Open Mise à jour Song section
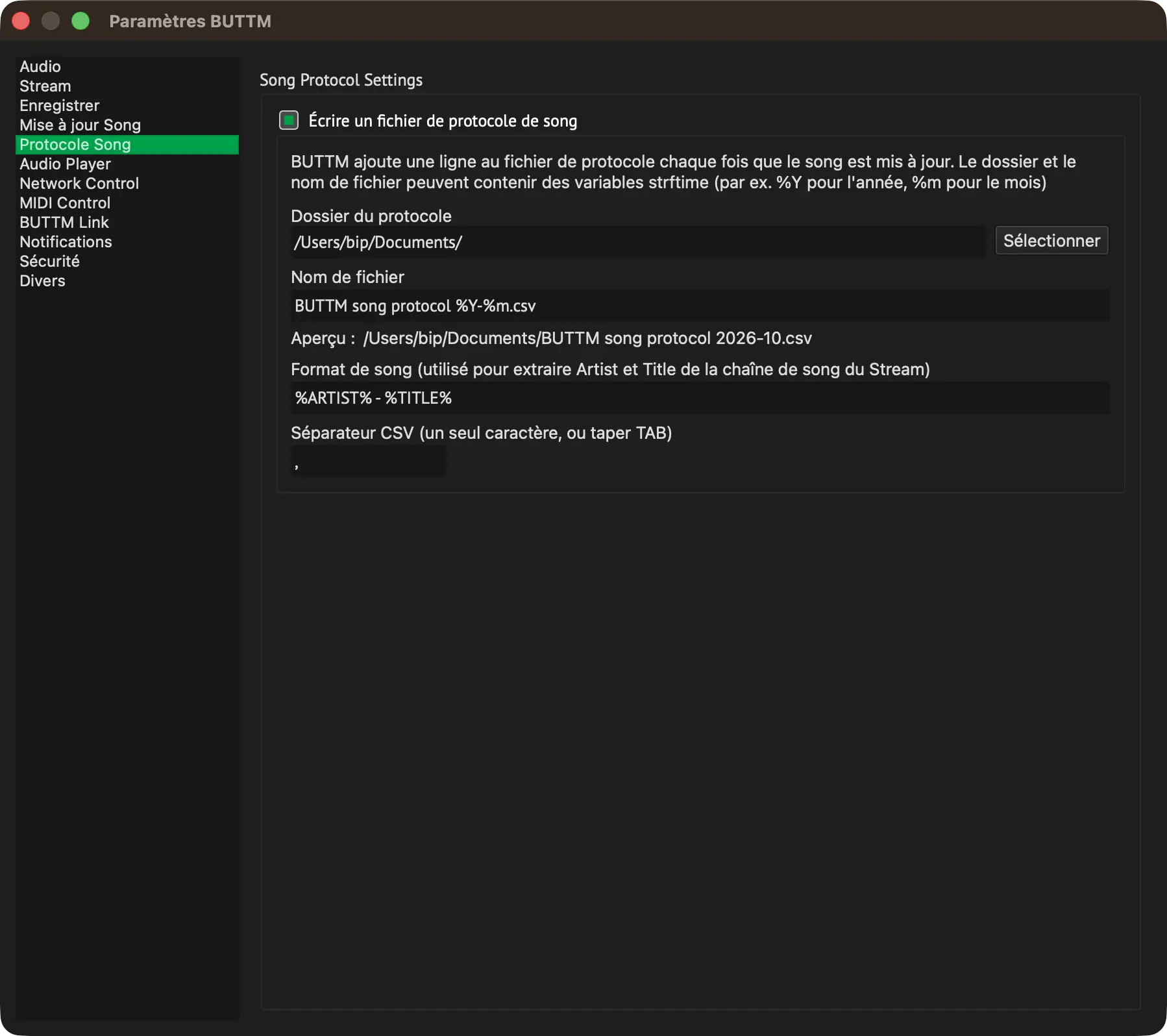The image size is (1167, 1036). click(127, 125)
